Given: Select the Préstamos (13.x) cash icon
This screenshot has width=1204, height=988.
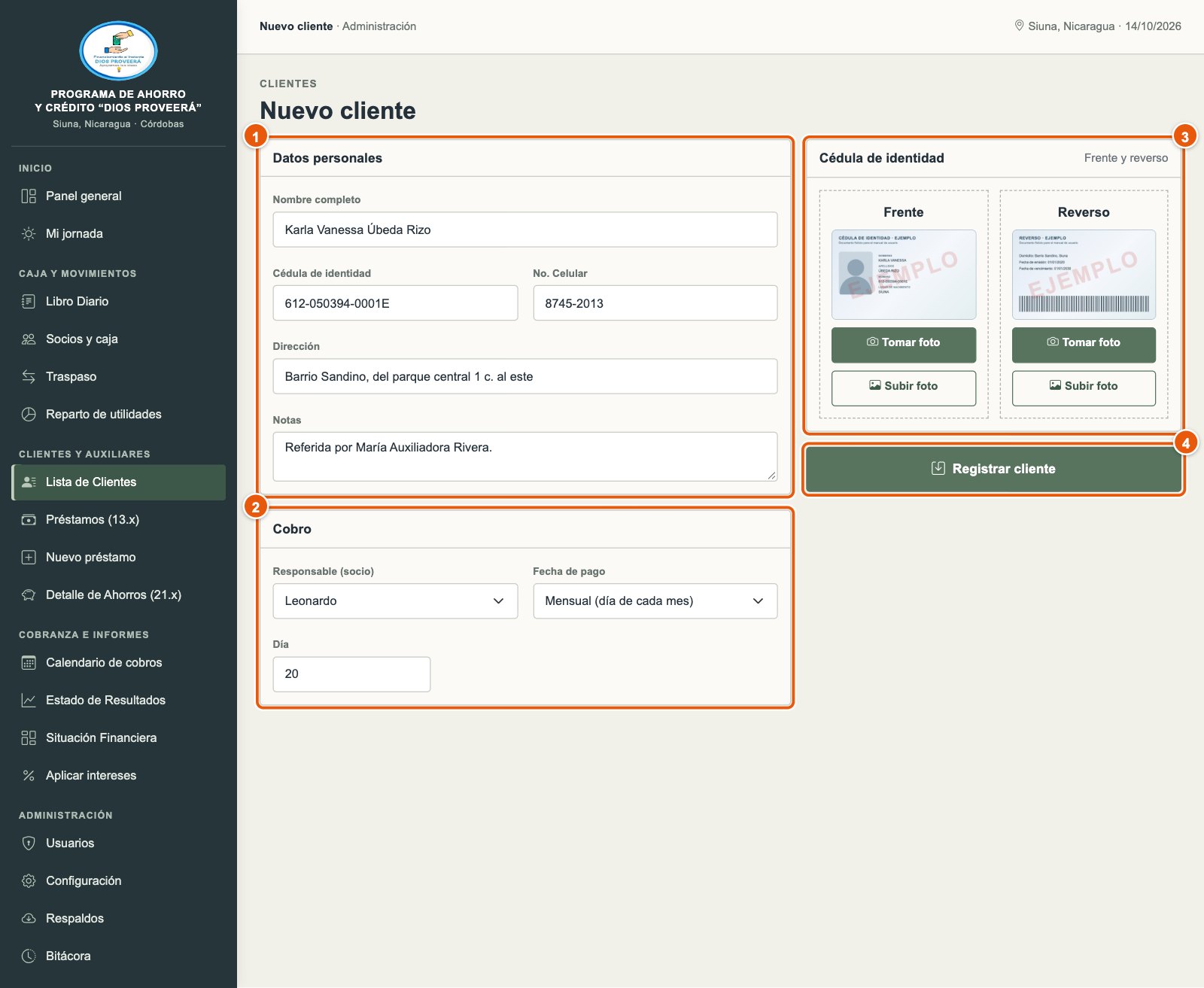Looking at the screenshot, I should coord(29,520).
